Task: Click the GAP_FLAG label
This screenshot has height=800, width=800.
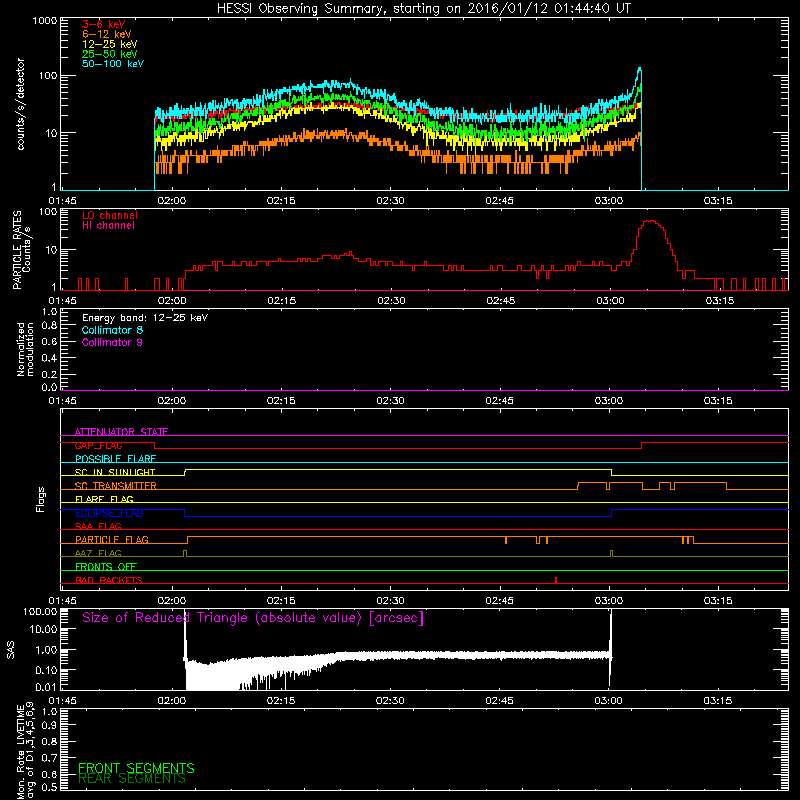Action: [x=98, y=445]
